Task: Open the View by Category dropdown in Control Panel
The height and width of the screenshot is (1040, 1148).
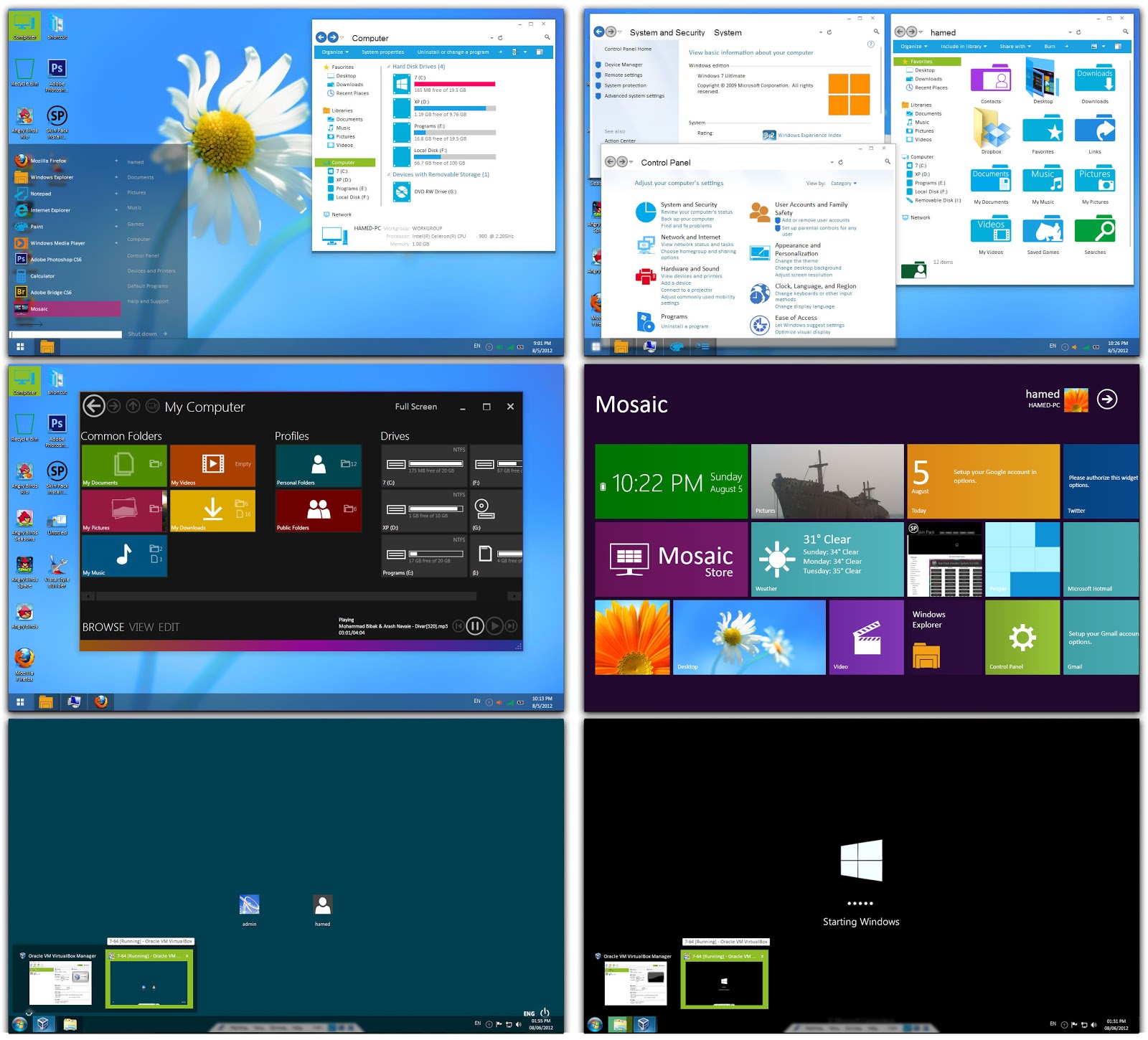Action: (844, 184)
